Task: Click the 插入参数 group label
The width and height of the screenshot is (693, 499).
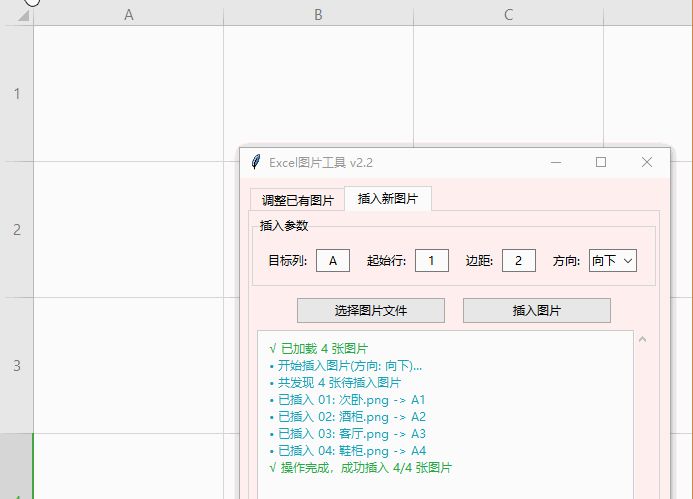Action: coord(284,226)
